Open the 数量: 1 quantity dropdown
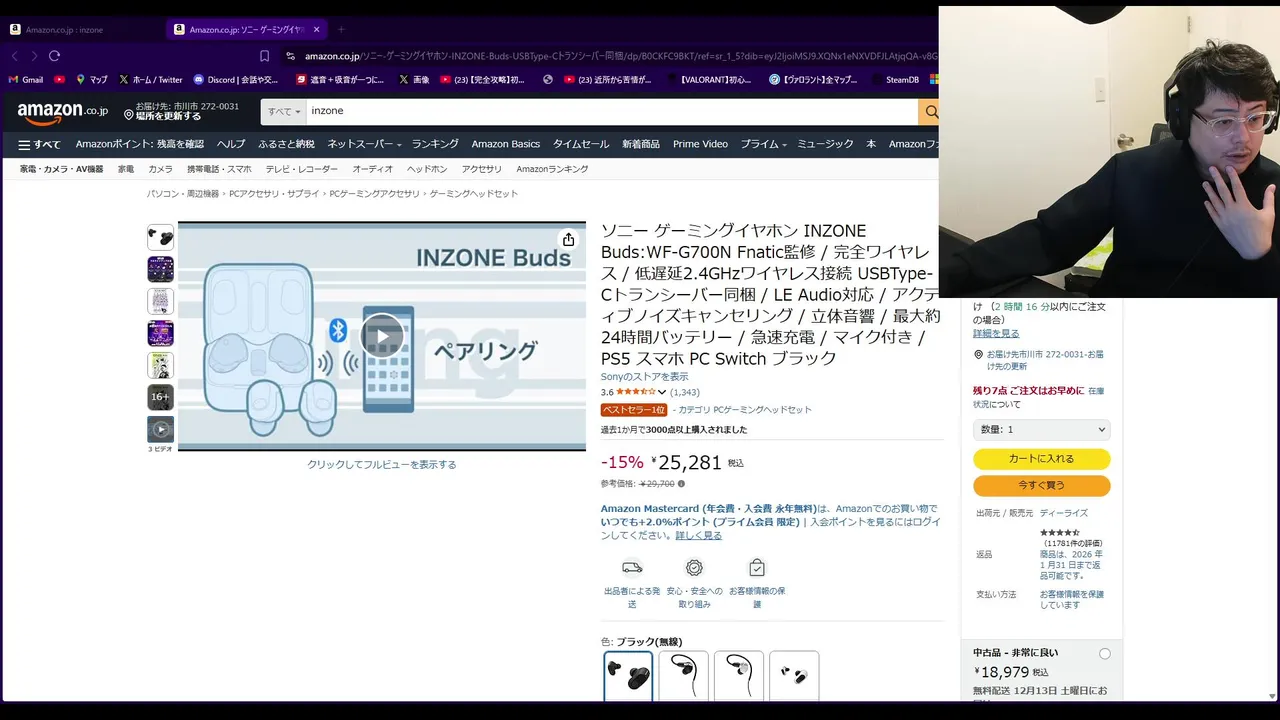Image resolution: width=1280 pixels, height=720 pixels. 1041,429
